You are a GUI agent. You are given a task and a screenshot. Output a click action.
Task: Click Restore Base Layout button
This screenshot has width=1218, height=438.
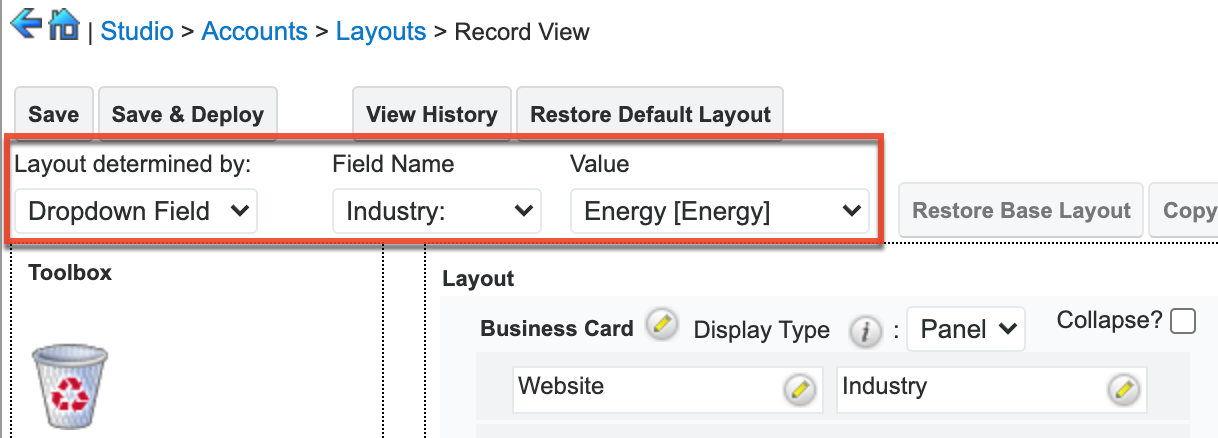point(1021,210)
